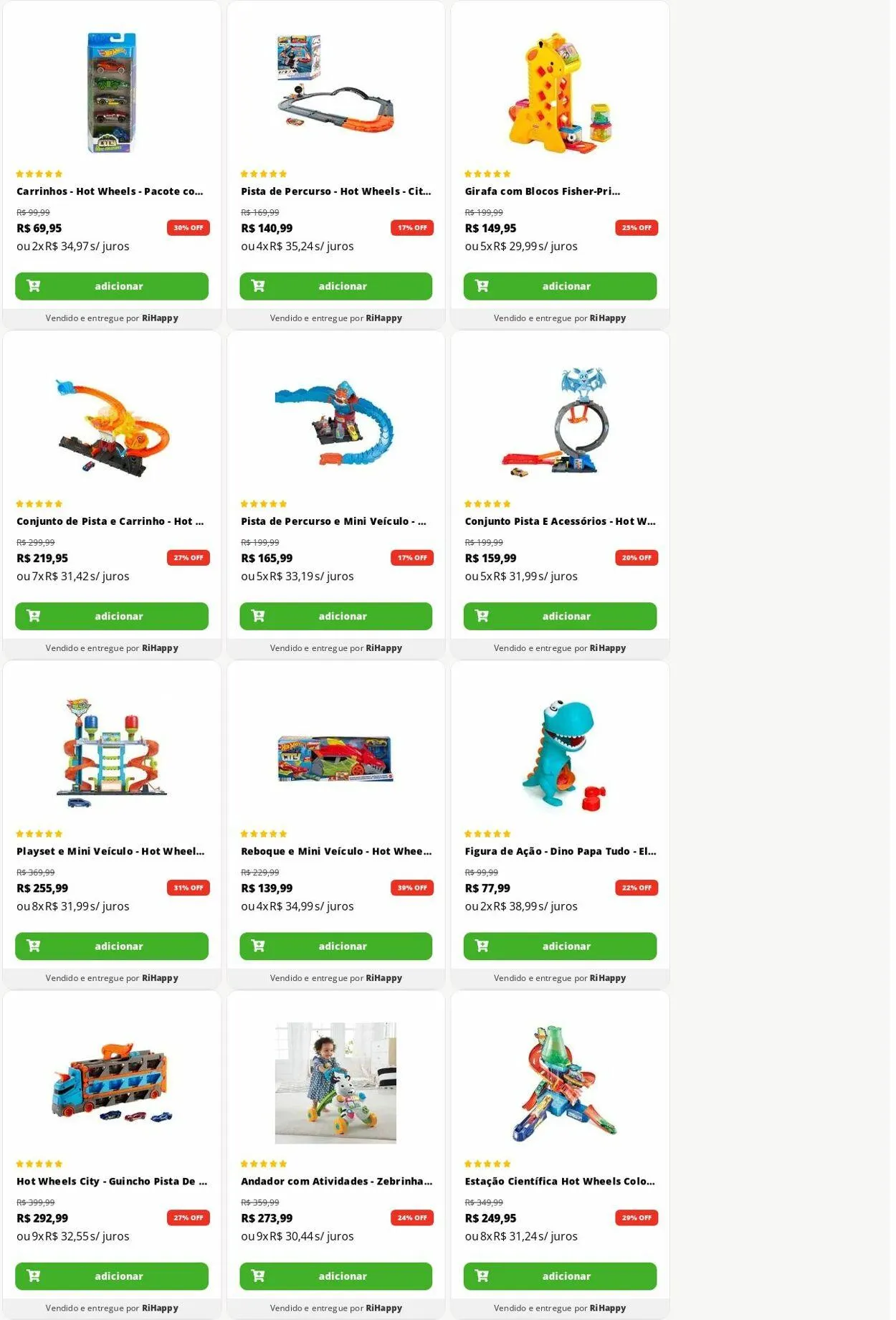Add Conjunto de Pista e Carrinho to cart
This screenshot has height=1320, width=896.
tap(112, 616)
